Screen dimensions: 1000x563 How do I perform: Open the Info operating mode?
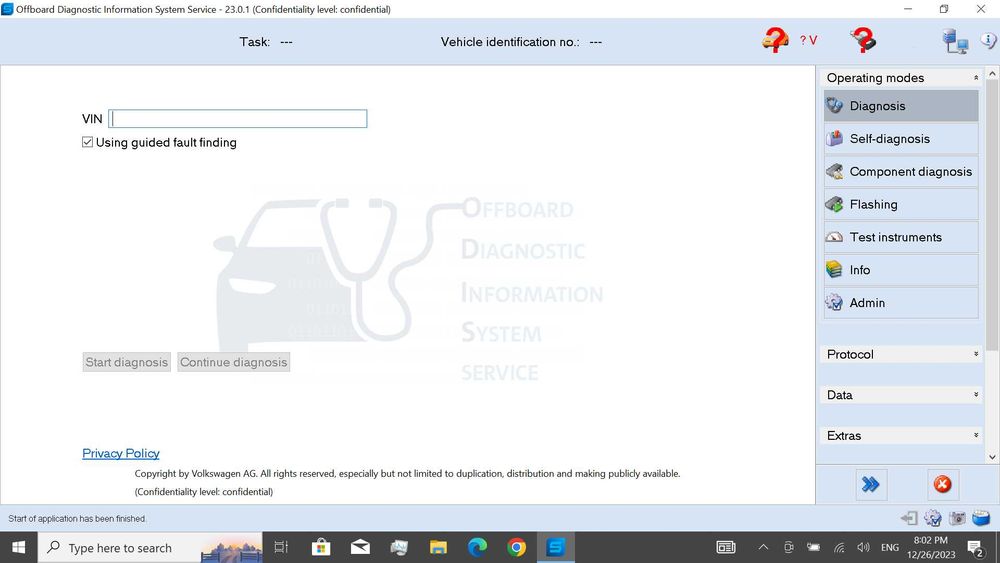pos(901,270)
